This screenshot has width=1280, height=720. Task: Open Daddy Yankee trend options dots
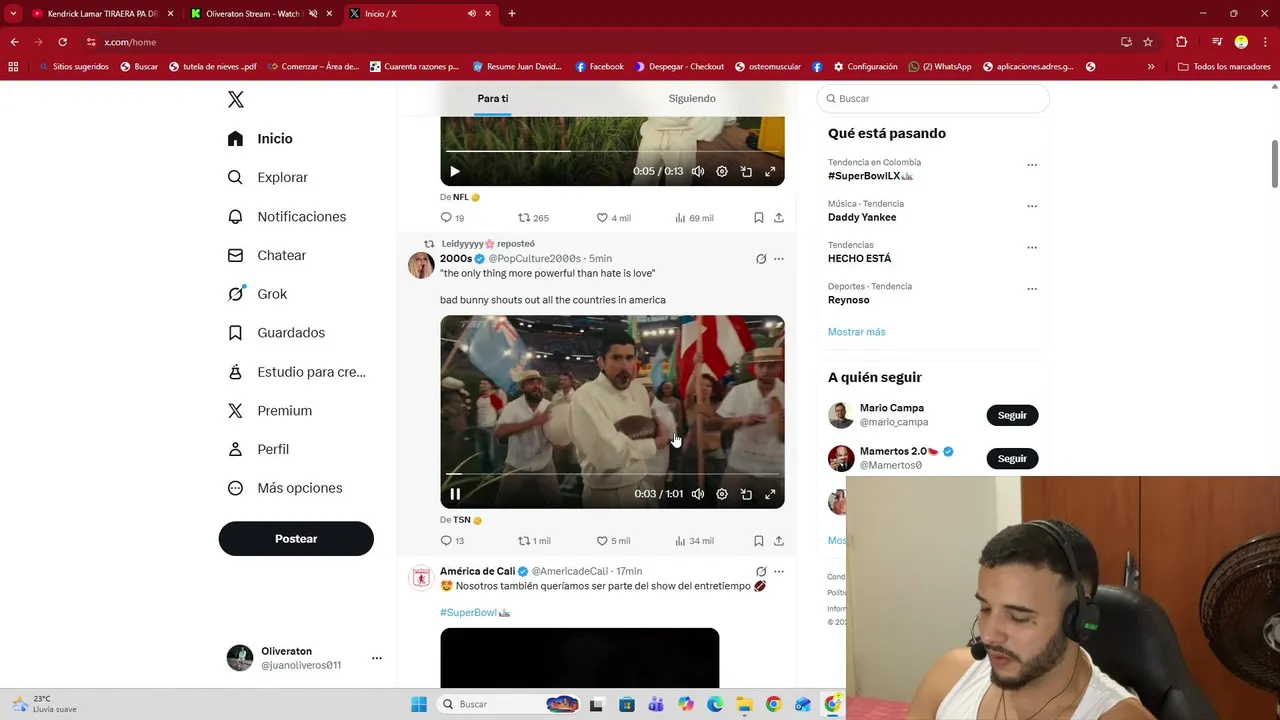pyautogui.click(x=1032, y=206)
